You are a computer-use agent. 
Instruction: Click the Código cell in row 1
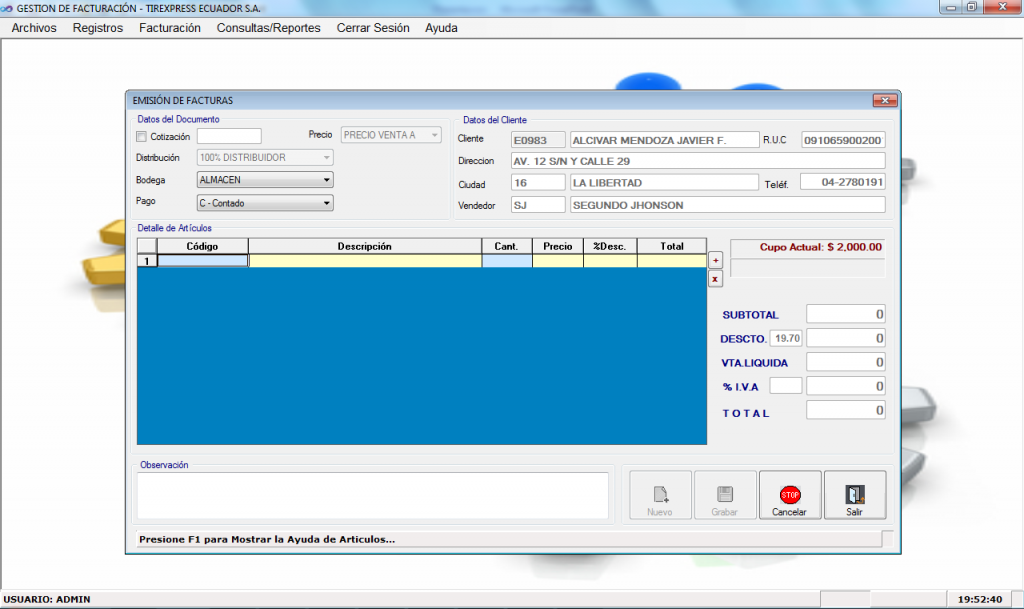point(203,261)
